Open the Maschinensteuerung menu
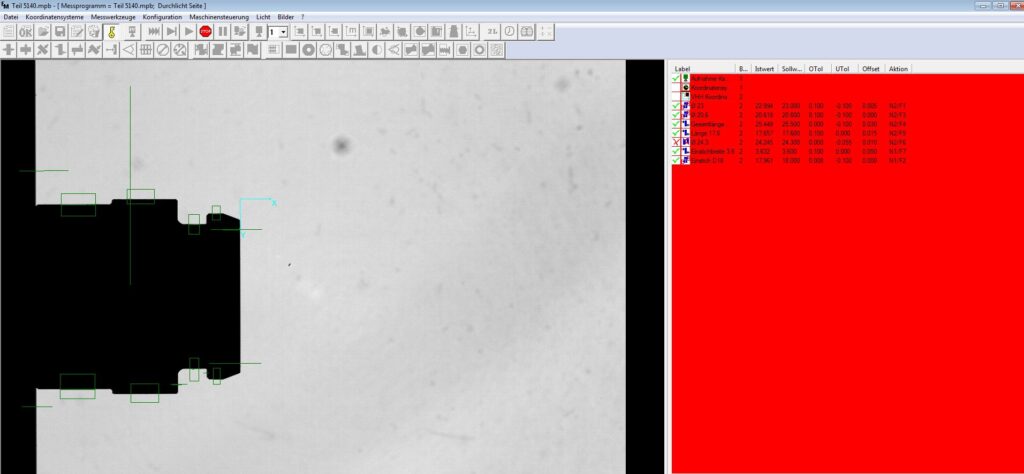 coord(220,18)
